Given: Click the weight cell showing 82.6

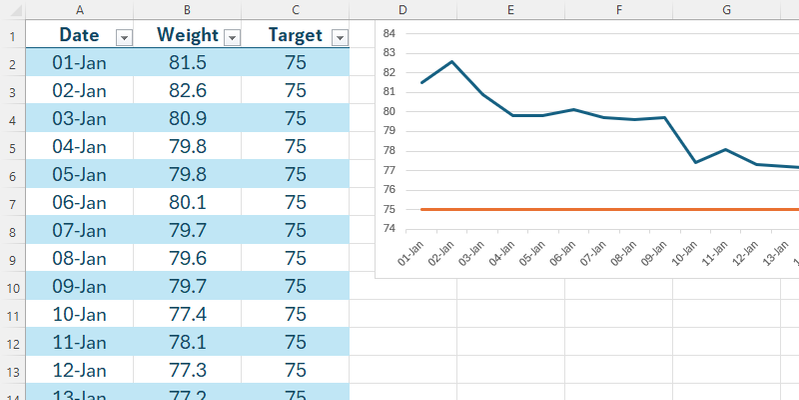Looking at the screenshot, I should pyautogui.click(x=187, y=91).
